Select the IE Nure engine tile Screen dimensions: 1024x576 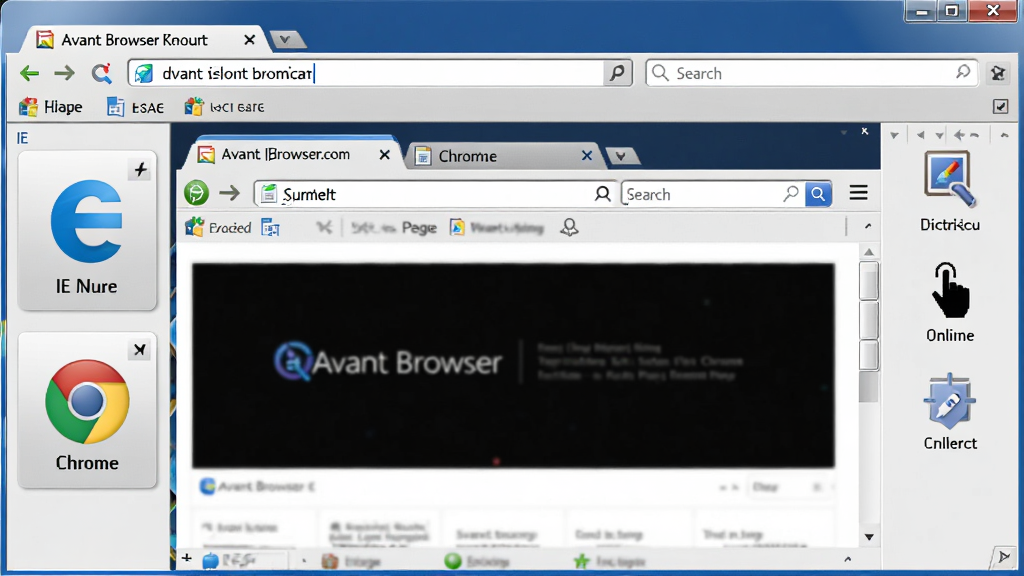[x=87, y=232]
